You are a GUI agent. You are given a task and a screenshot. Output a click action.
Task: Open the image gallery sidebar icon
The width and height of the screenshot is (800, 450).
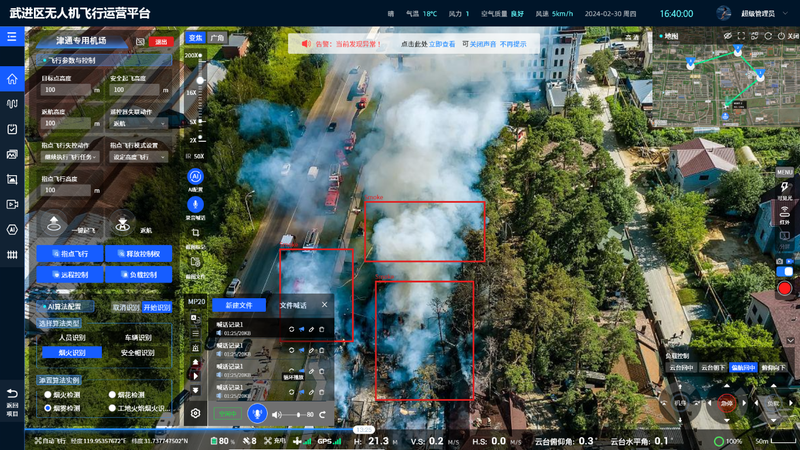(x=12, y=154)
